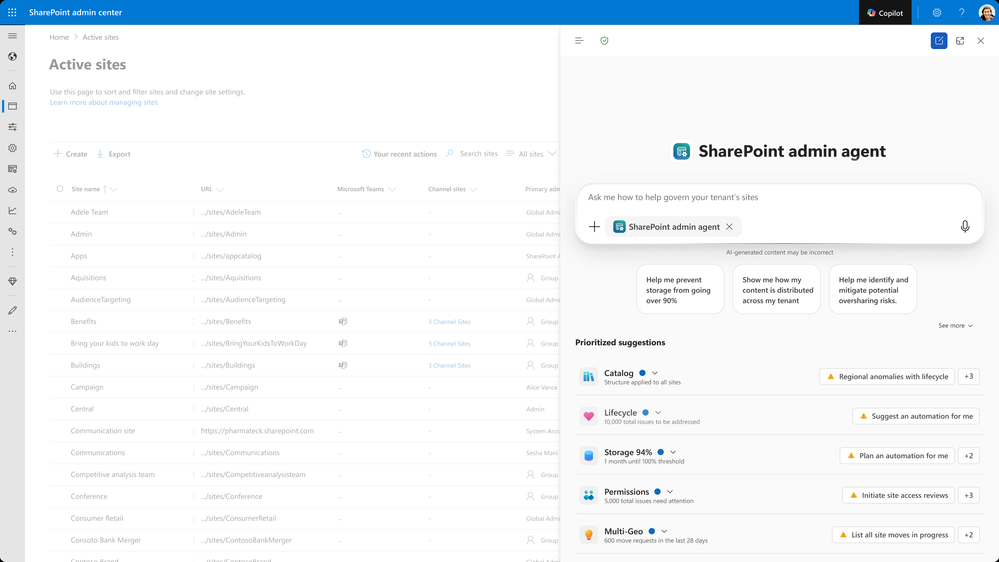Click the Search sites field
The image size is (999, 562).
(472, 154)
